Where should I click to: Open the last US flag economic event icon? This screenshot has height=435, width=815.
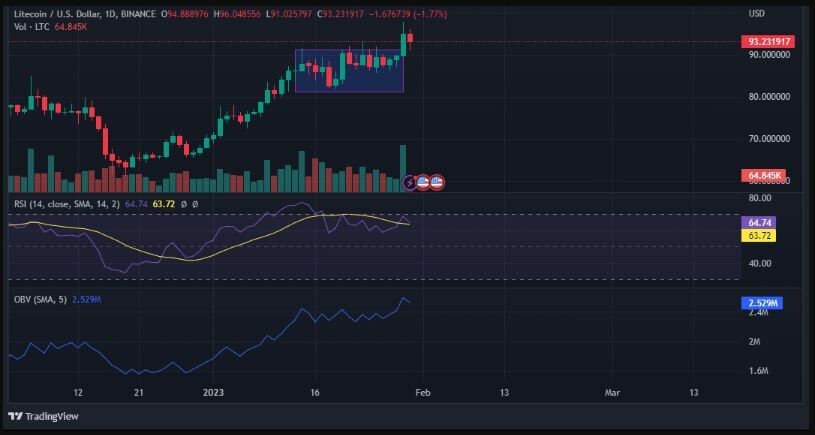437,182
